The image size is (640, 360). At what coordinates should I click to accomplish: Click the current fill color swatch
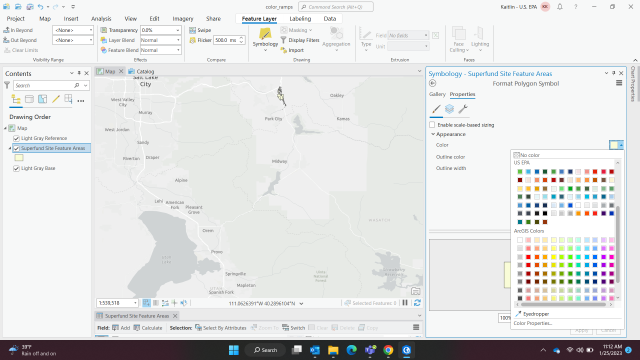tap(614, 145)
